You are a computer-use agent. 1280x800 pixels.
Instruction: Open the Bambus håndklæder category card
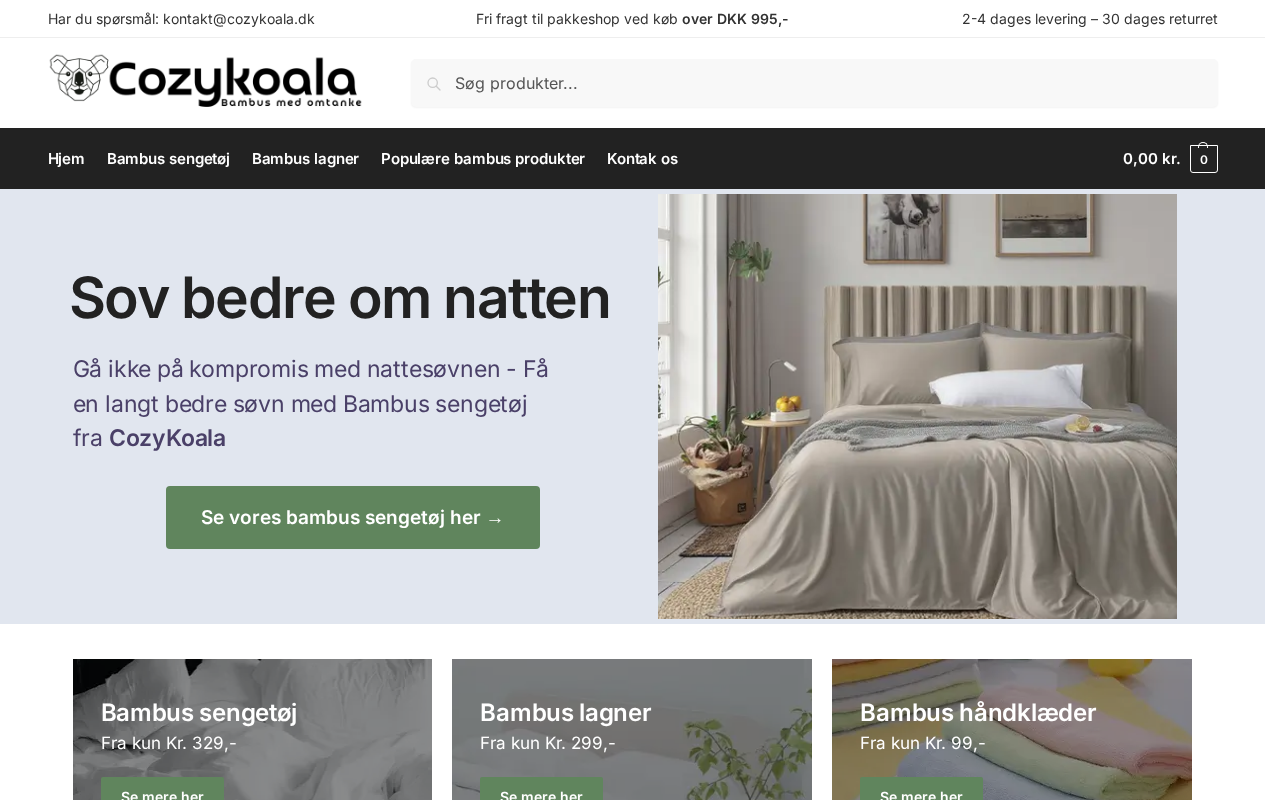(1012, 729)
